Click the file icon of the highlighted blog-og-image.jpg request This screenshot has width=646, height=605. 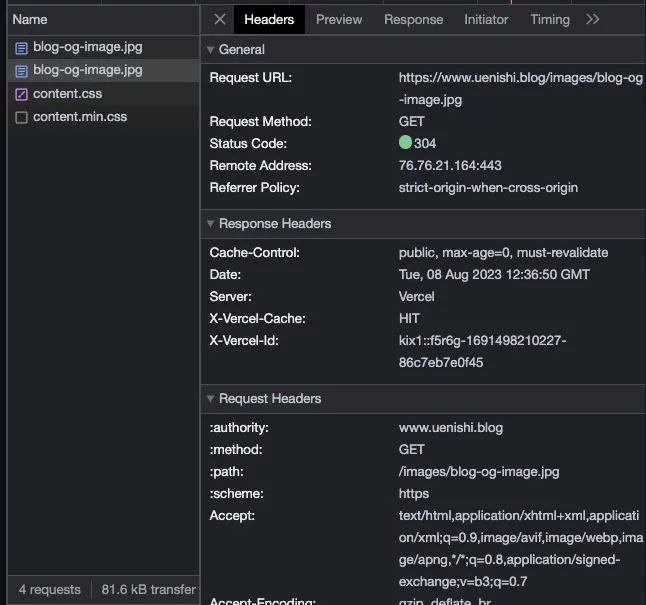tap(21, 71)
